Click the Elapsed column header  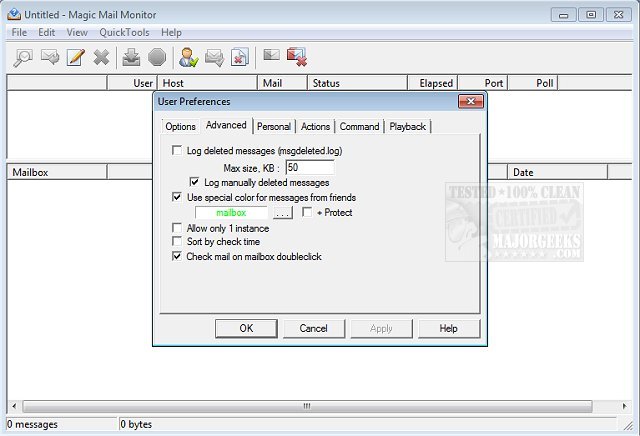433,83
